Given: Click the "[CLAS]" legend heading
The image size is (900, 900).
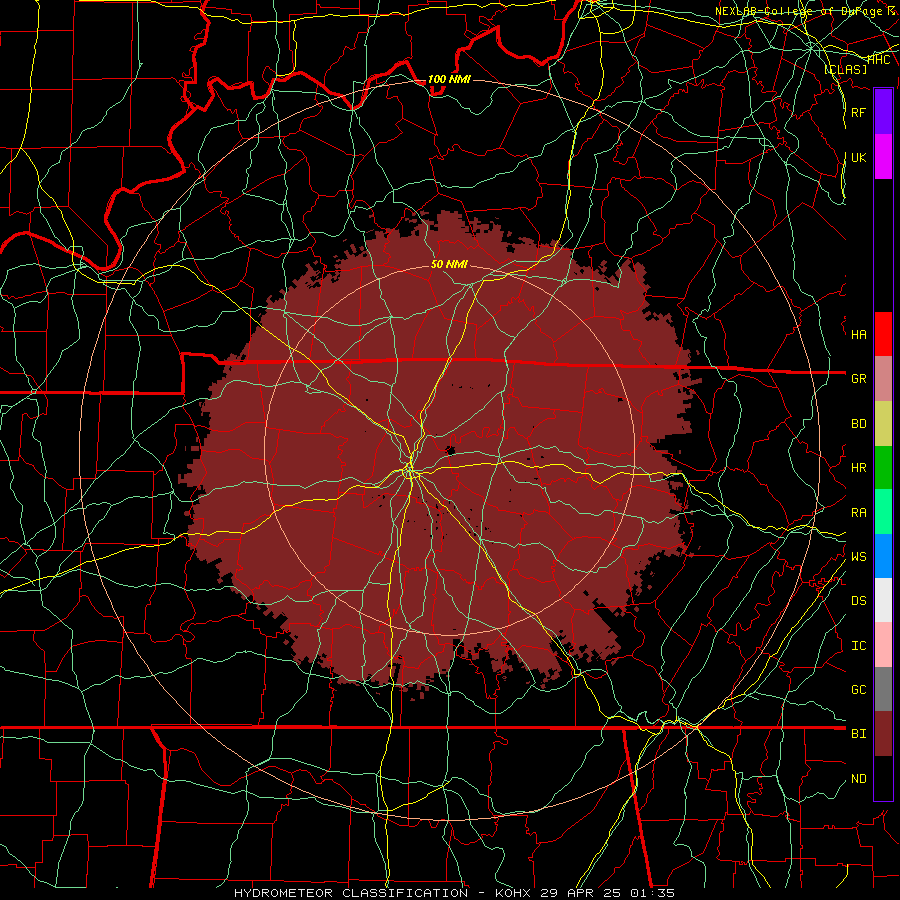Looking at the screenshot, I should click(x=845, y=70).
